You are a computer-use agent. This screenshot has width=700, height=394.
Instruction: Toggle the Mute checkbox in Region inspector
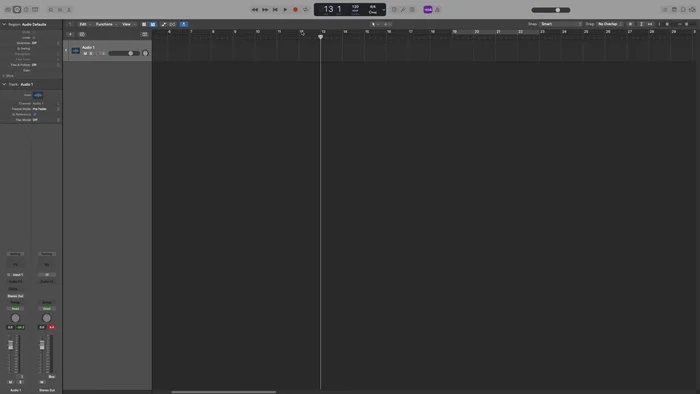33,32
